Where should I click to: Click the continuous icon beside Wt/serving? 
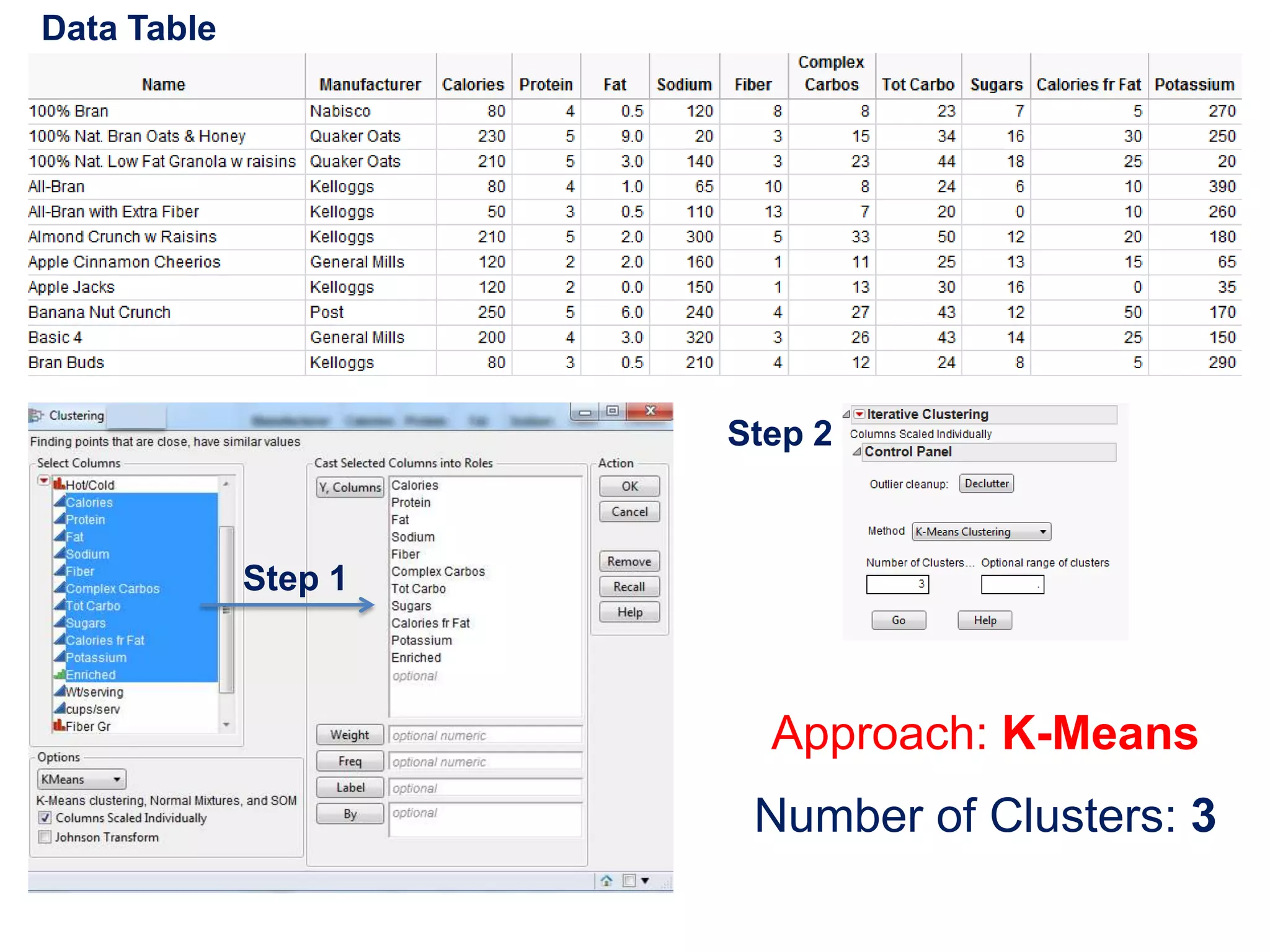60,691
